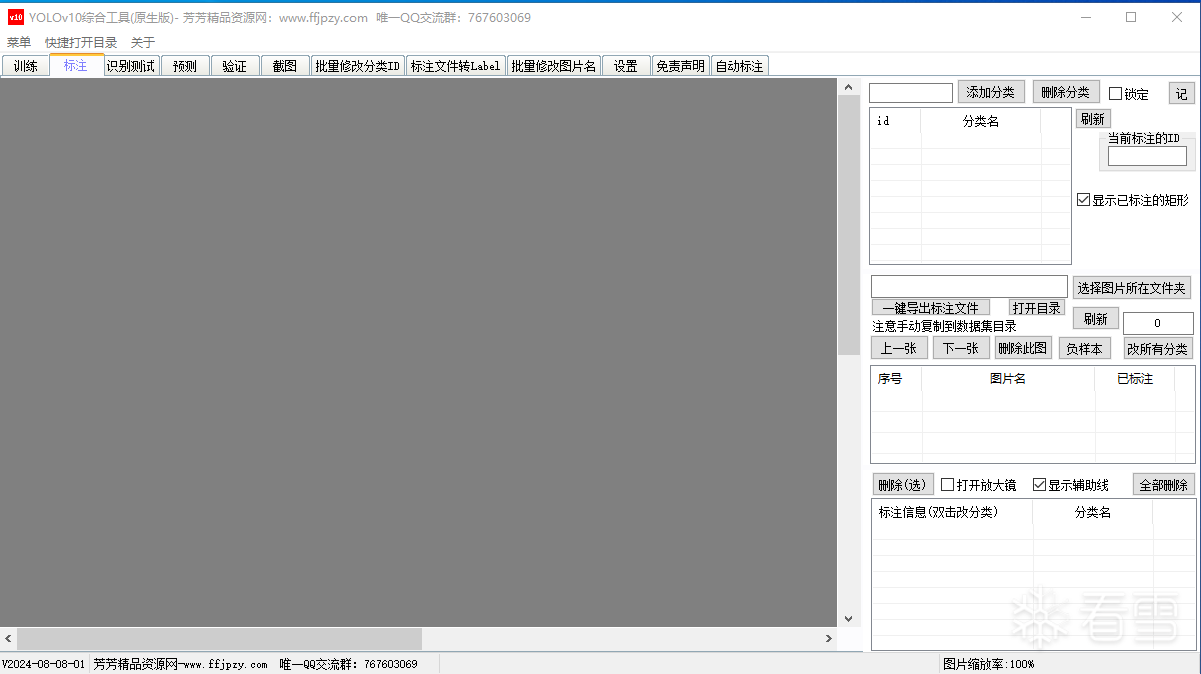Go to the 识别测试 tab

pos(131,66)
